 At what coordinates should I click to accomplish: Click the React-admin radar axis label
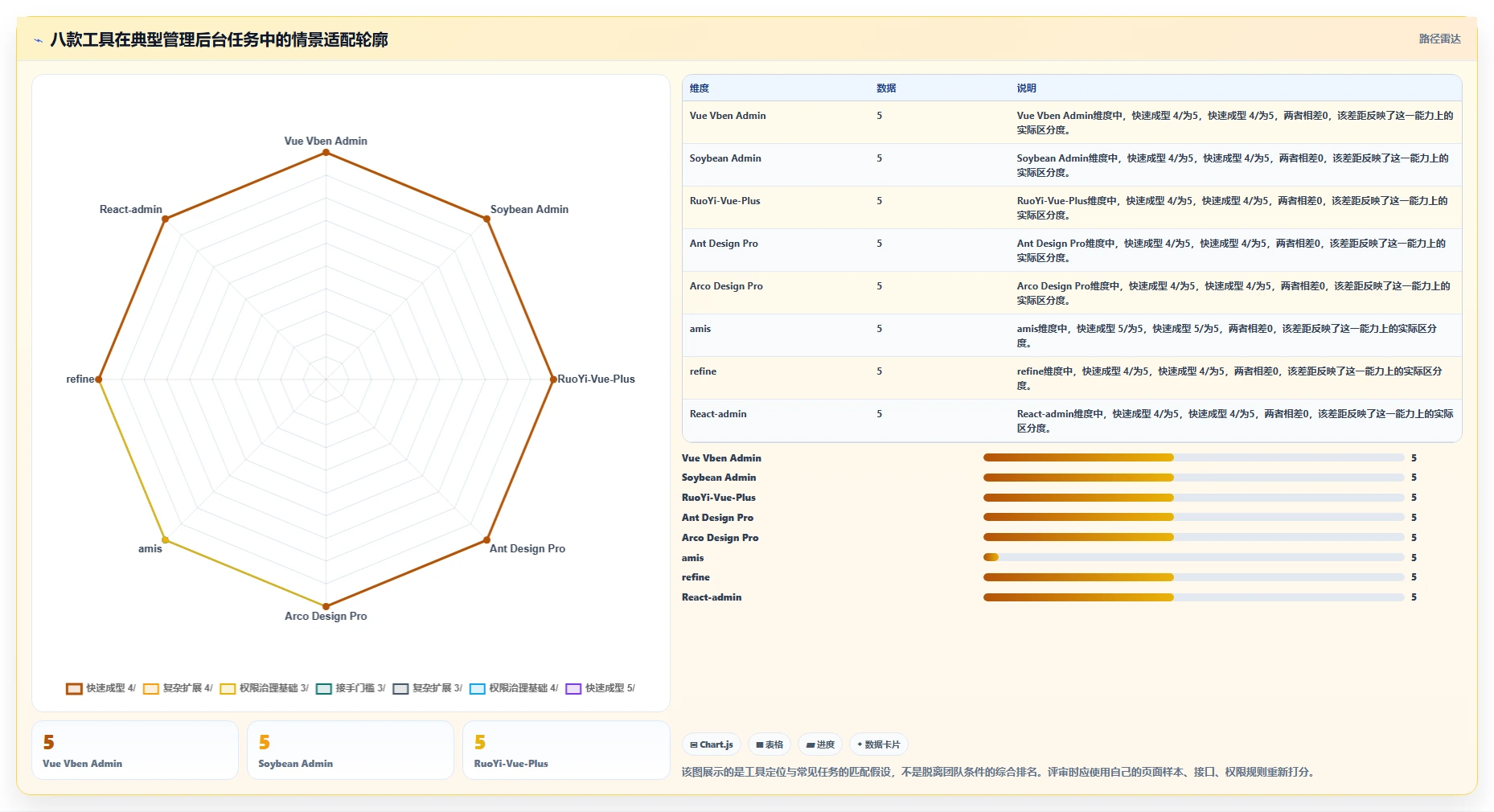coord(131,209)
